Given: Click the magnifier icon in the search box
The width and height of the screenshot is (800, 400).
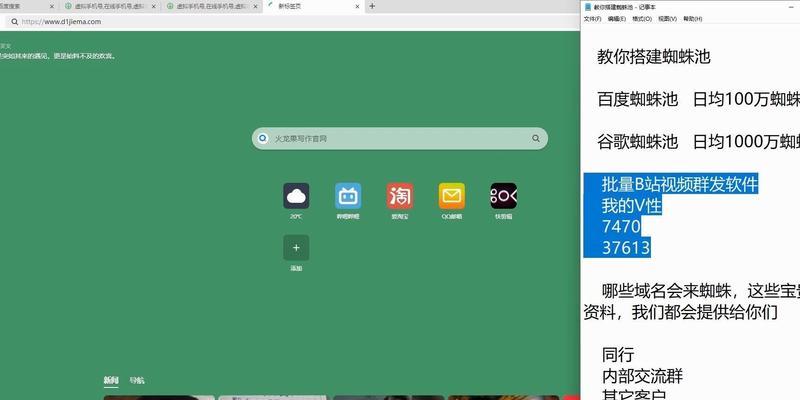Looking at the screenshot, I should coord(536,138).
